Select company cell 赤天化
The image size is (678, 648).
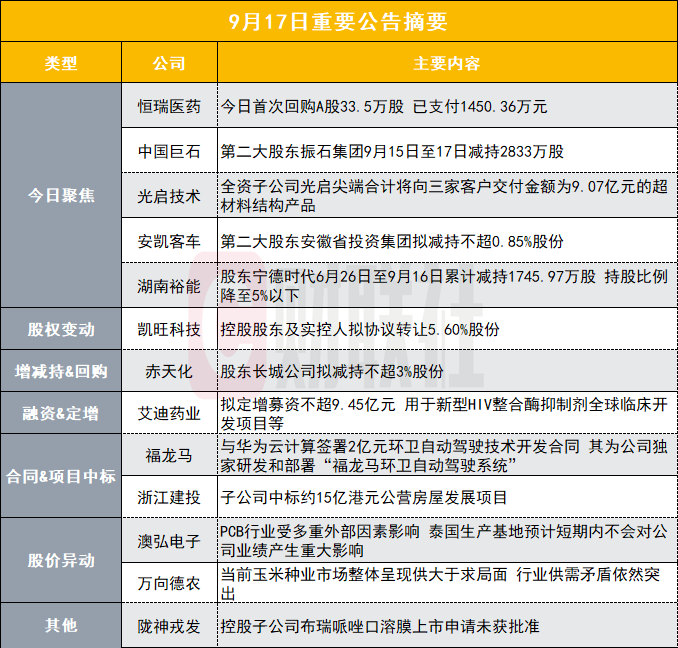click(x=169, y=371)
